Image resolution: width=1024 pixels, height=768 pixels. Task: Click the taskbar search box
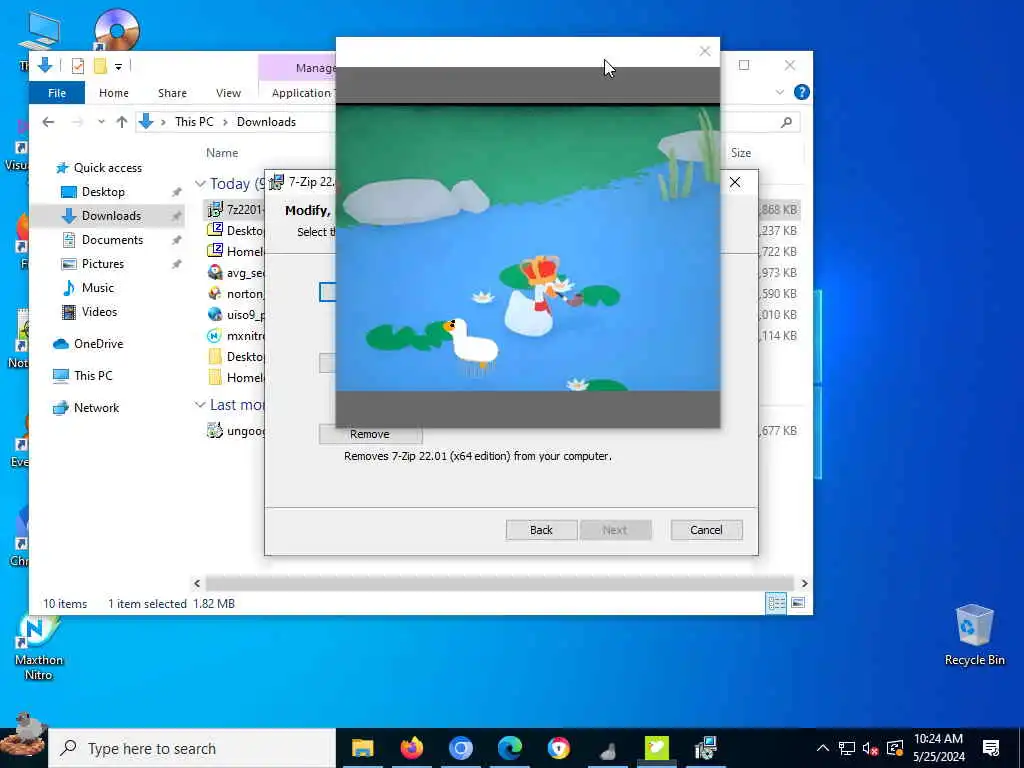(x=192, y=748)
